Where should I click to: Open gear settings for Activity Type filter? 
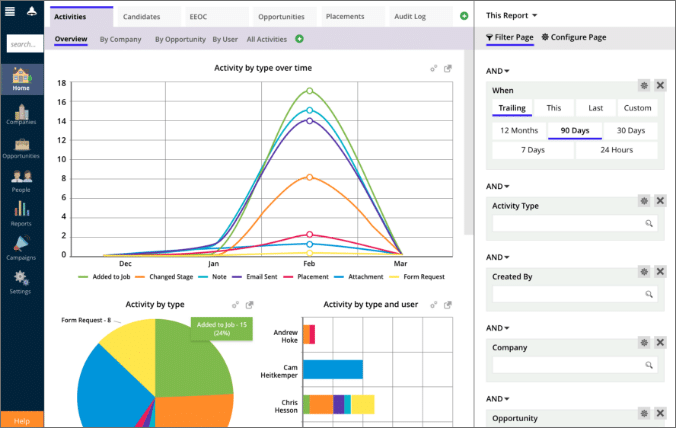click(x=644, y=200)
